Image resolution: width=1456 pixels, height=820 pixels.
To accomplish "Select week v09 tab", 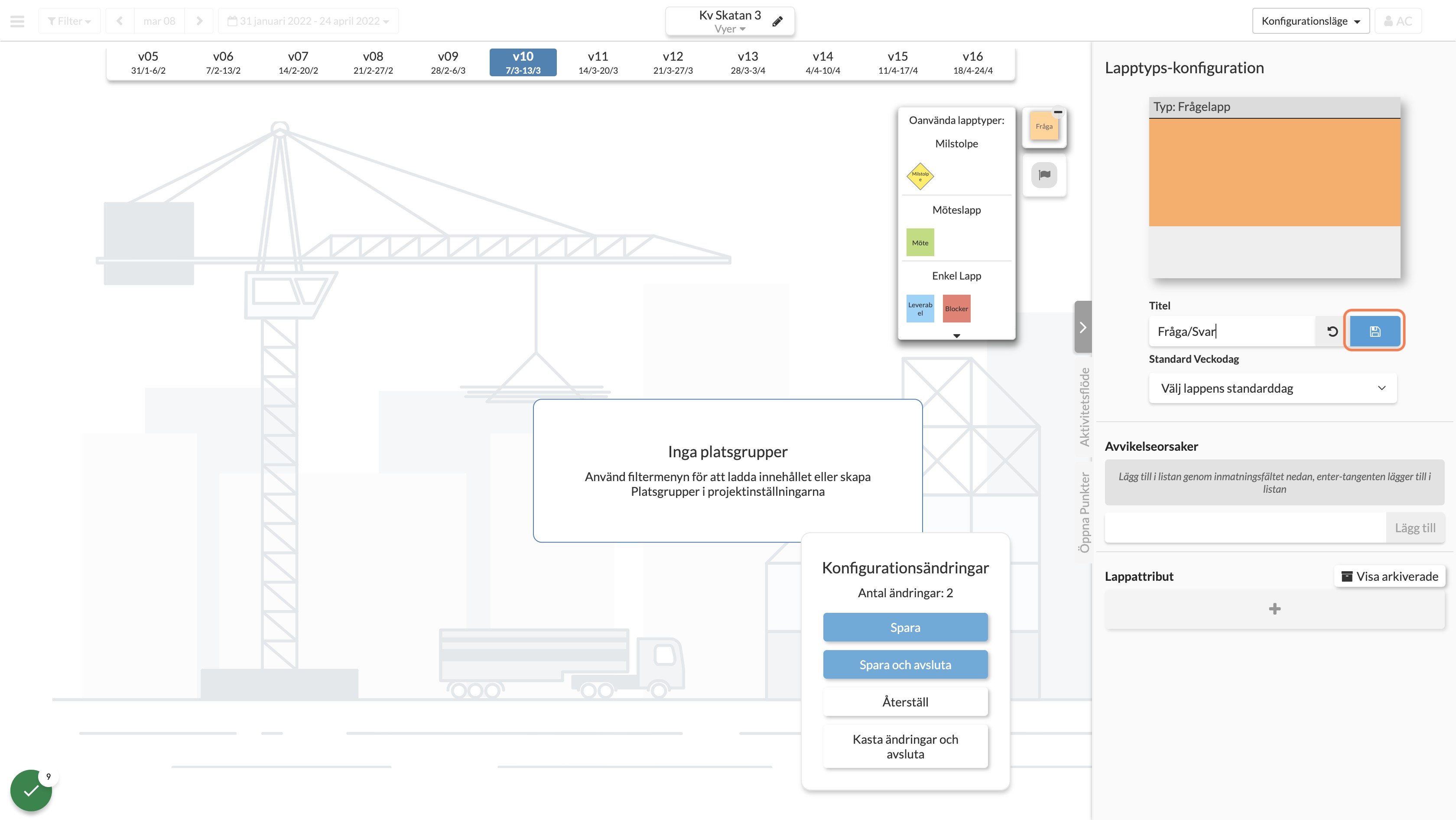I will pyautogui.click(x=448, y=62).
